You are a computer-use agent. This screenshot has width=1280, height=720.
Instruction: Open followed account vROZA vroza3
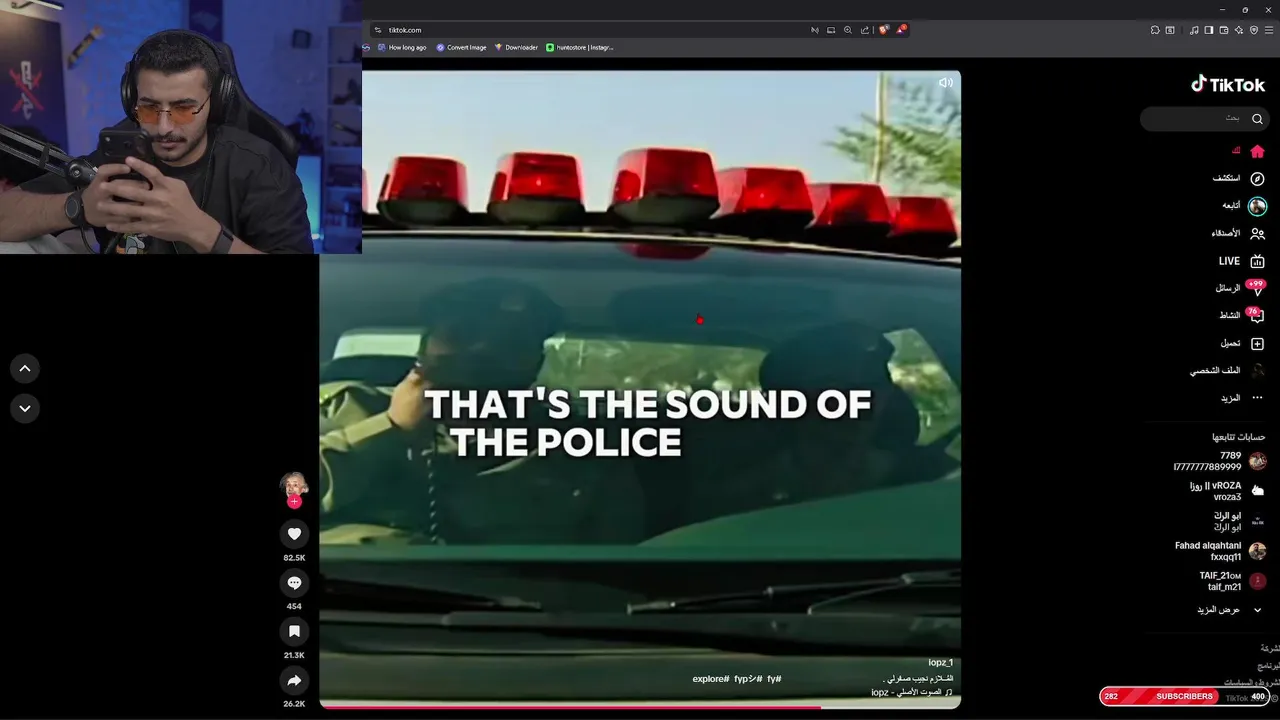[x=1228, y=491]
